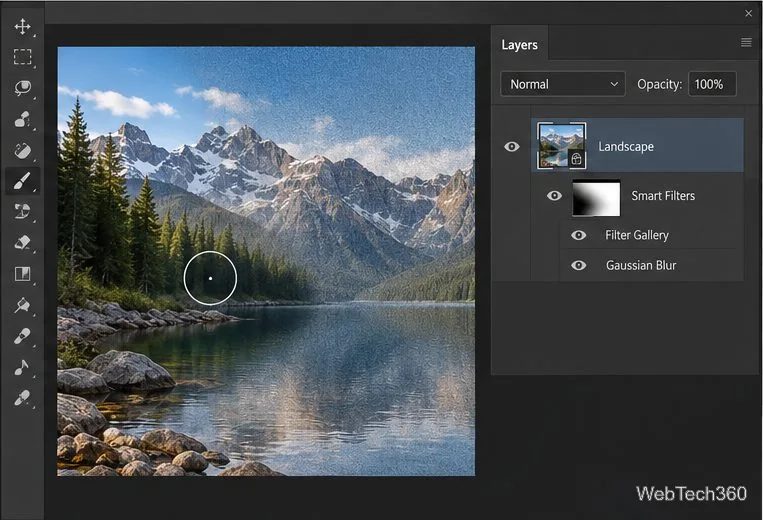Close the window with the X button
The width and height of the screenshot is (763, 520).
coord(748,14)
